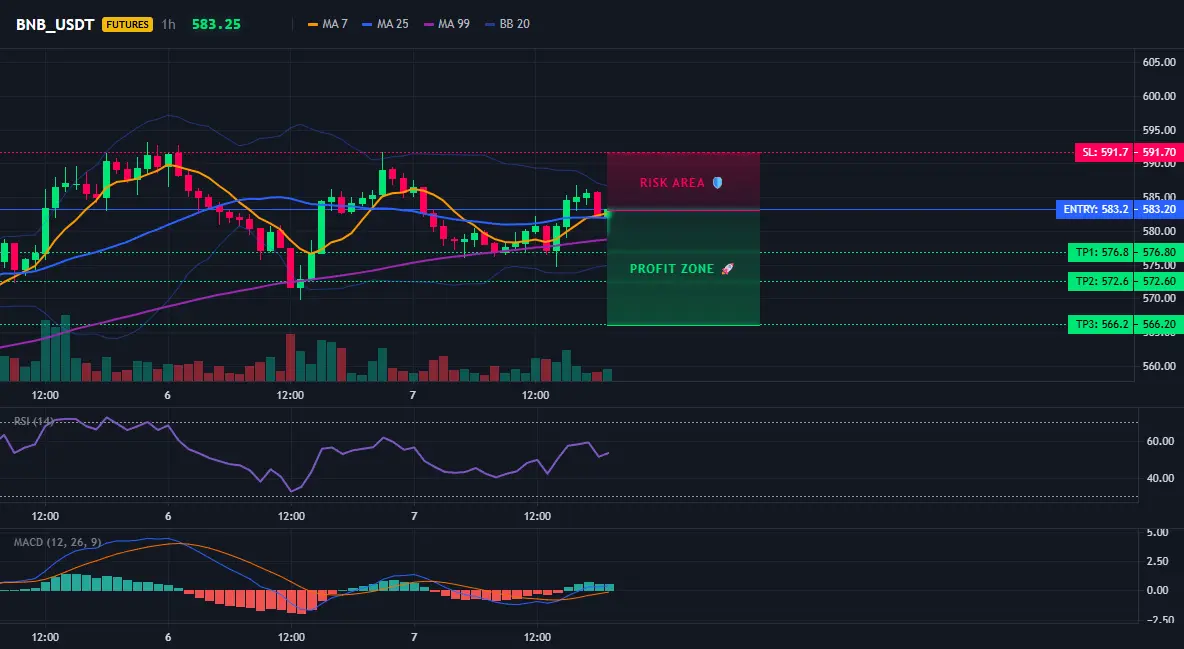
Task: Click the MA 25 legend entry
Action: pyautogui.click(x=386, y=24)
